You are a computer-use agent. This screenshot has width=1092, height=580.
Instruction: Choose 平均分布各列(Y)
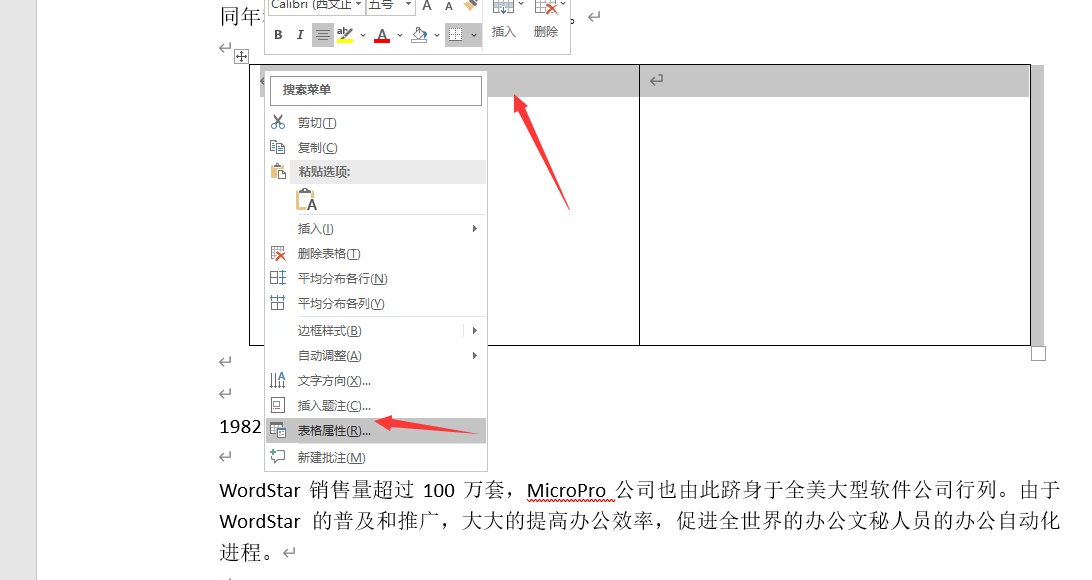[x=376, y=304]
